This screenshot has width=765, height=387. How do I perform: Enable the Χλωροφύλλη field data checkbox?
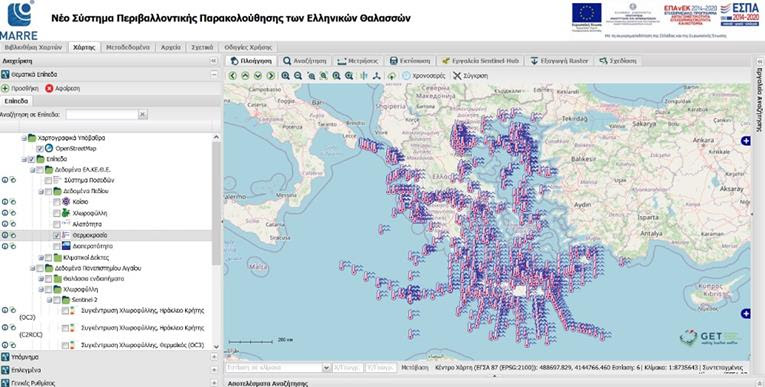pos(57,213)
